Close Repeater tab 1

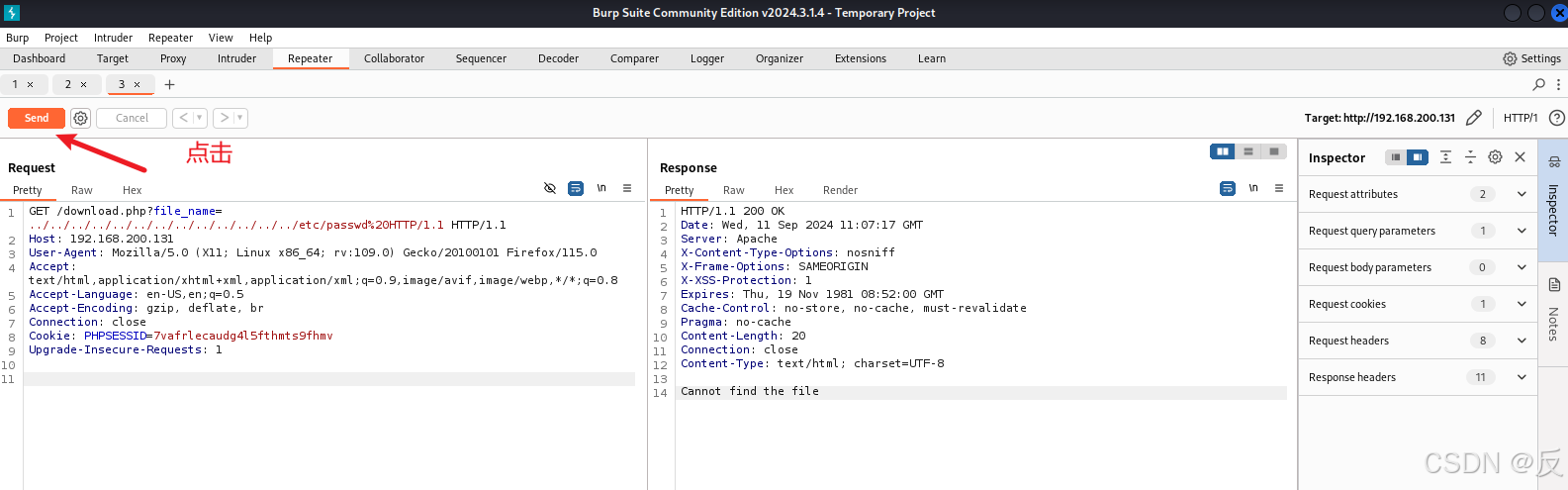click(30, 84)
